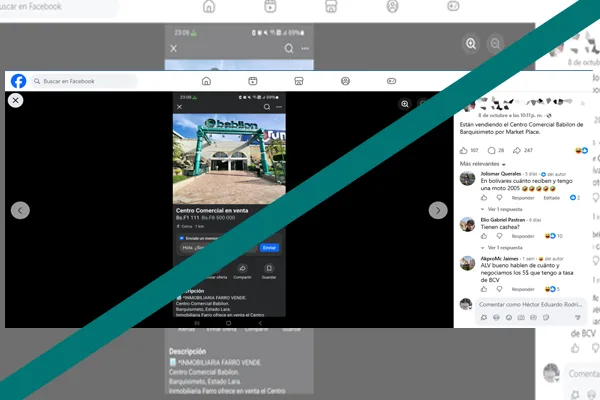Click Responder under Jolismar Querales' comment
This screenshot has width=600, height=400.
pos(523,198)
